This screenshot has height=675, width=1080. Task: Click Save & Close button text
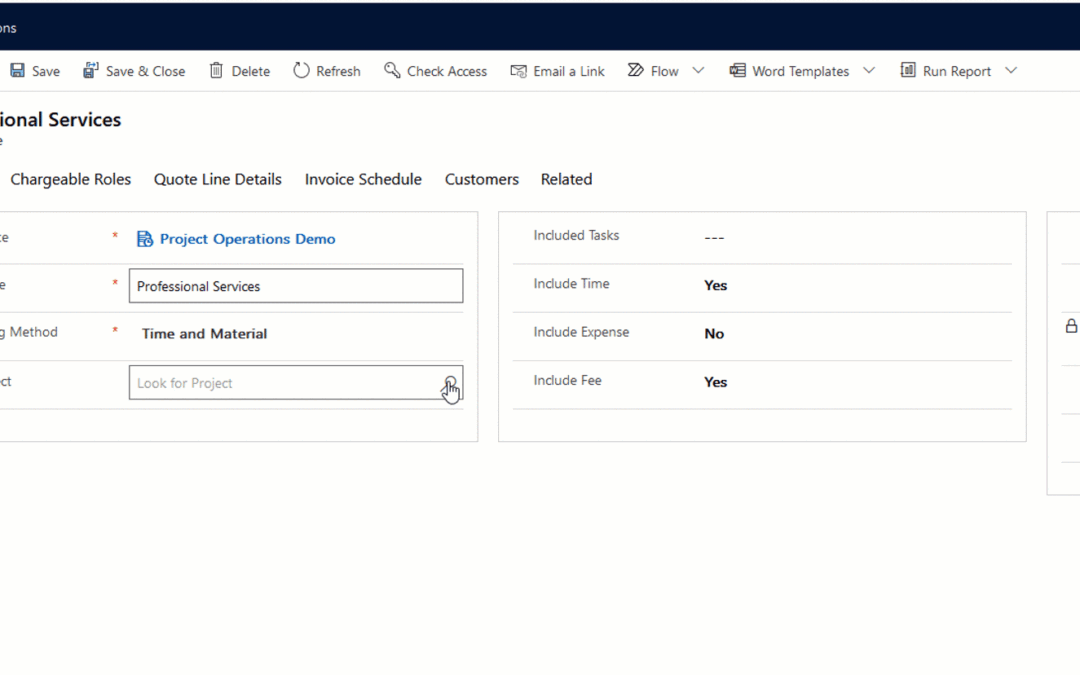[x=145, y=71]
